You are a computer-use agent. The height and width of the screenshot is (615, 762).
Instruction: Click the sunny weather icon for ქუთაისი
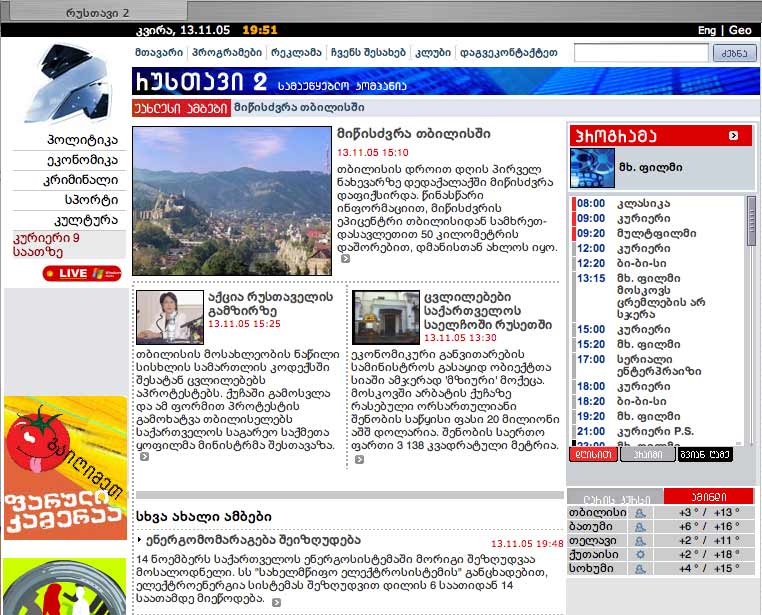point(641,554)
